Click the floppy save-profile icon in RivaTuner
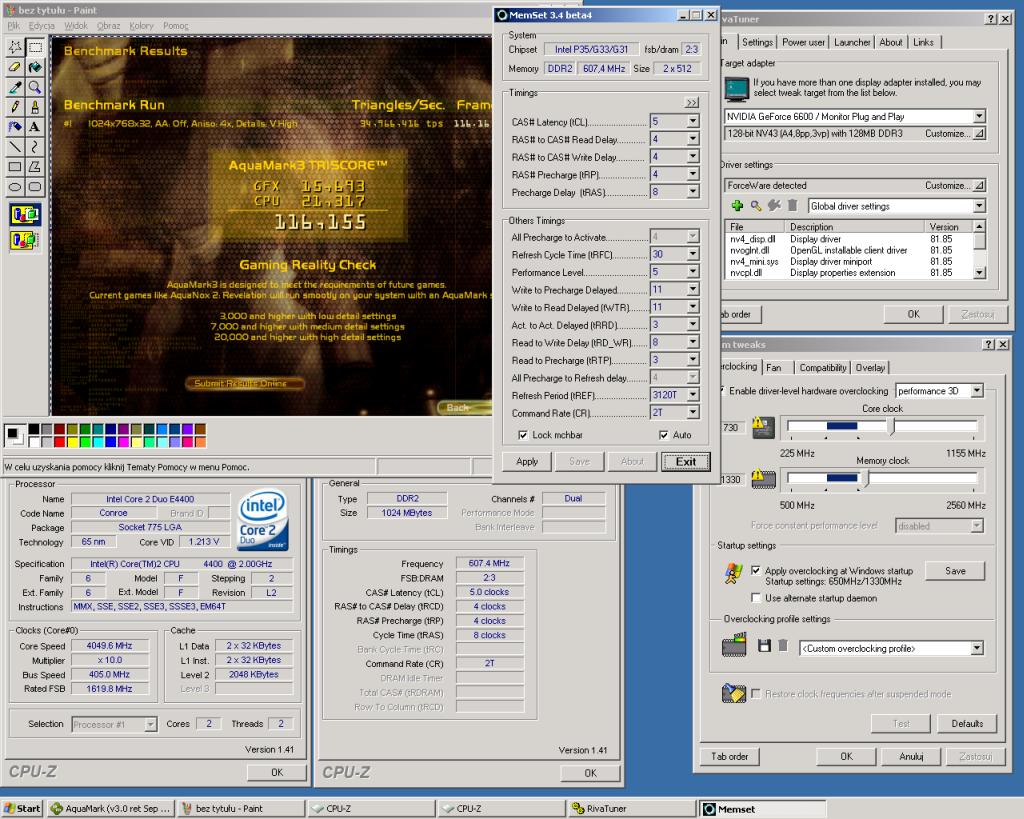 (x=764, y=646)
